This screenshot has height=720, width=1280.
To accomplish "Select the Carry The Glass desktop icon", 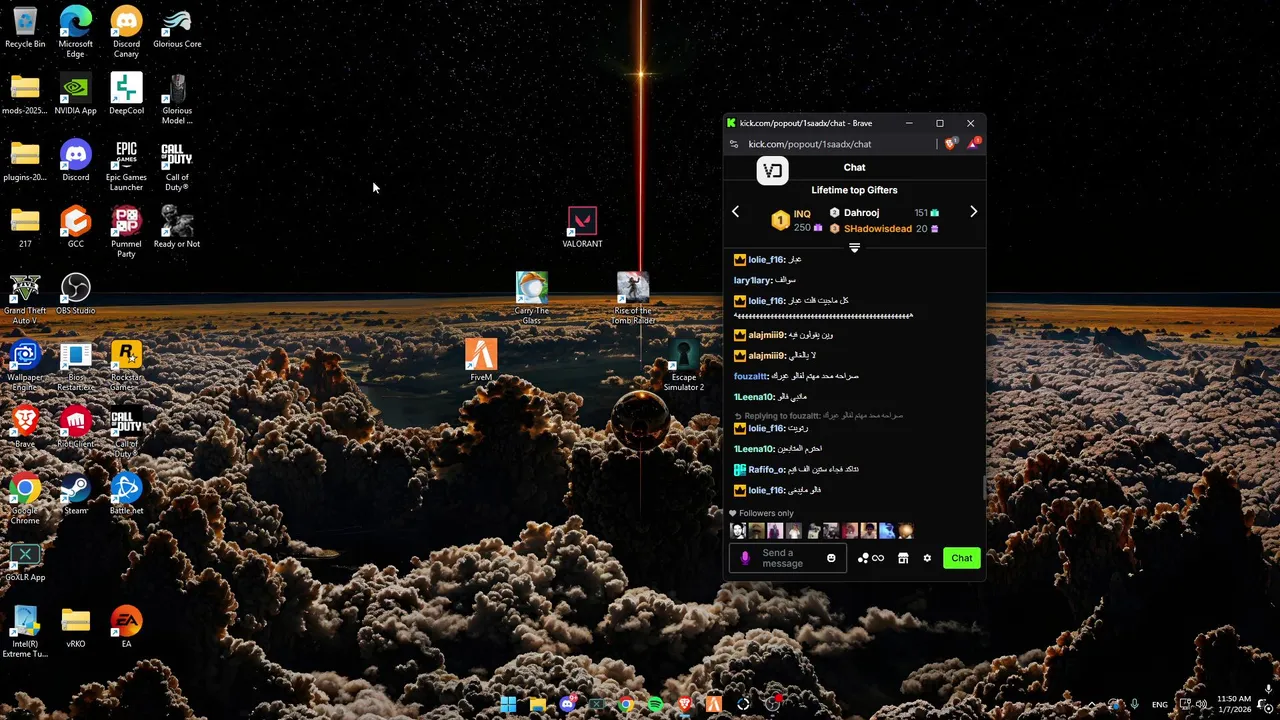I will click(531, 299).
